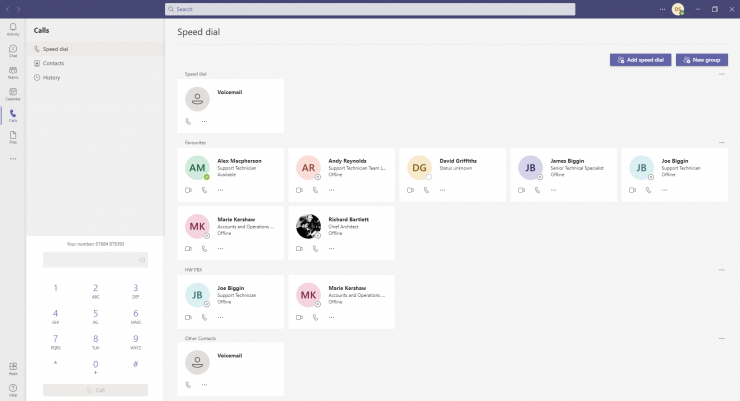Open Chat from the left rail

tap(13, 51)
